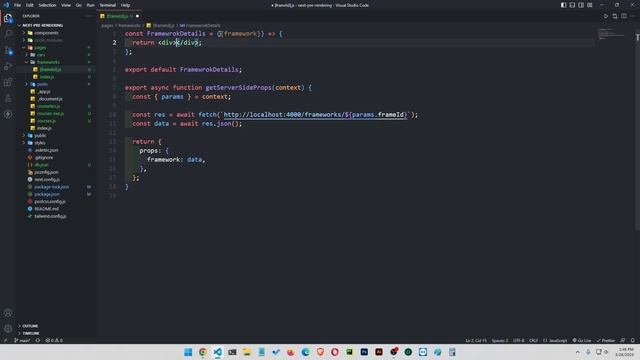Open the Help menu
Image resolution: width=640 pixels, height=360 pixels.
click(x=125, y=5)
